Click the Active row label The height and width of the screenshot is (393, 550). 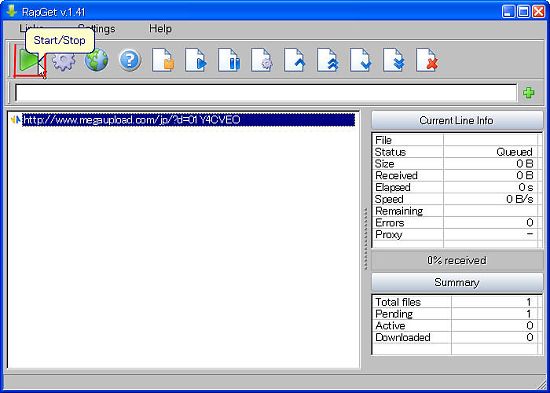point(390,326)
